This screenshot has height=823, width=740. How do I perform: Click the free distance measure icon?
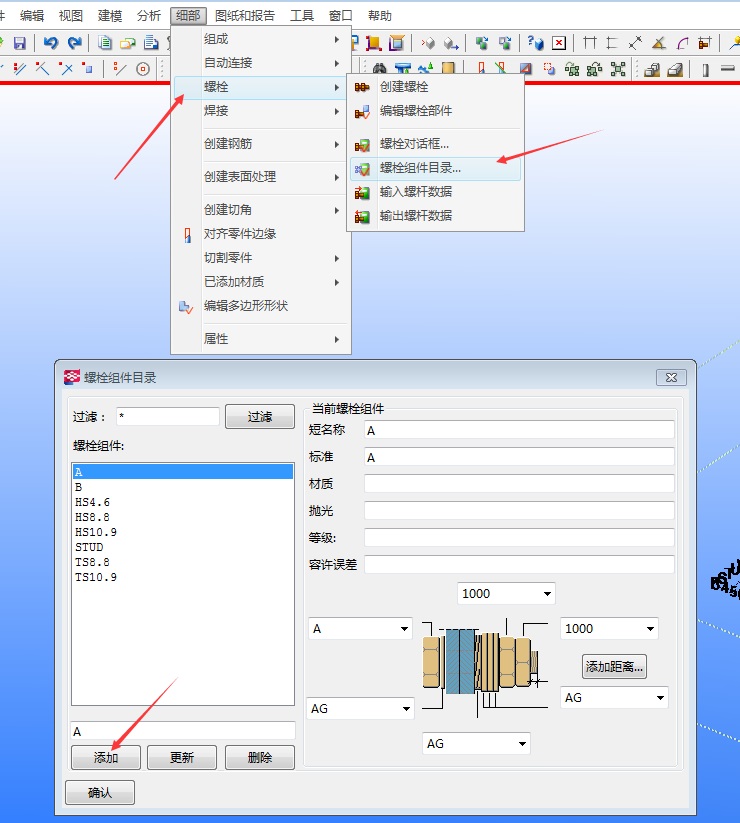(x=635, y=43)
